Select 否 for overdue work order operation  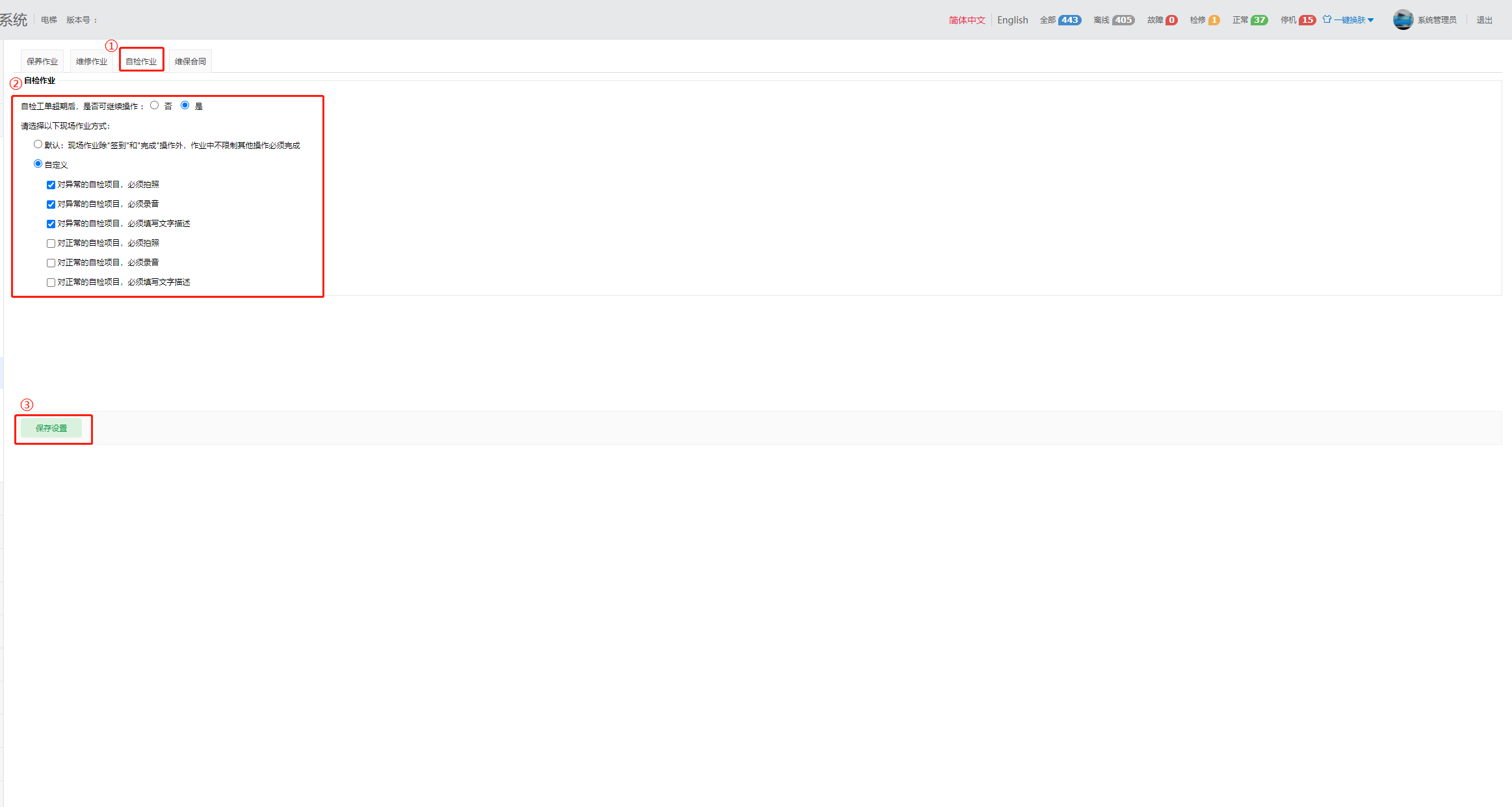click(x=154, y=105)
